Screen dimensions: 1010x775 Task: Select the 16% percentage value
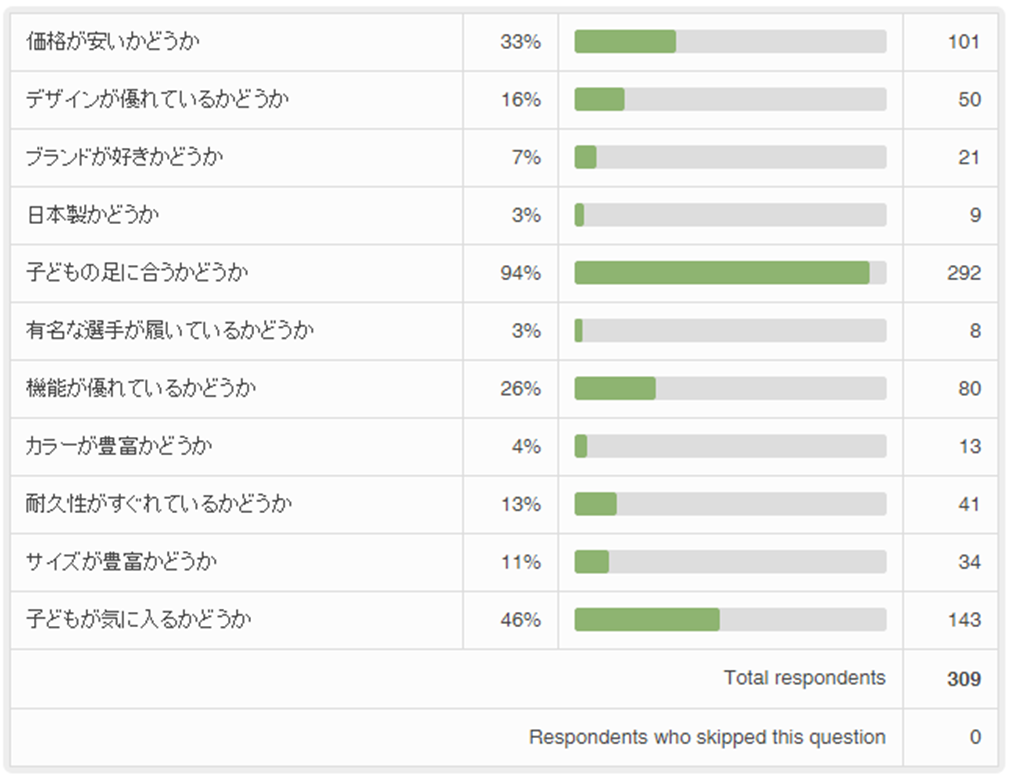point(520,100)
